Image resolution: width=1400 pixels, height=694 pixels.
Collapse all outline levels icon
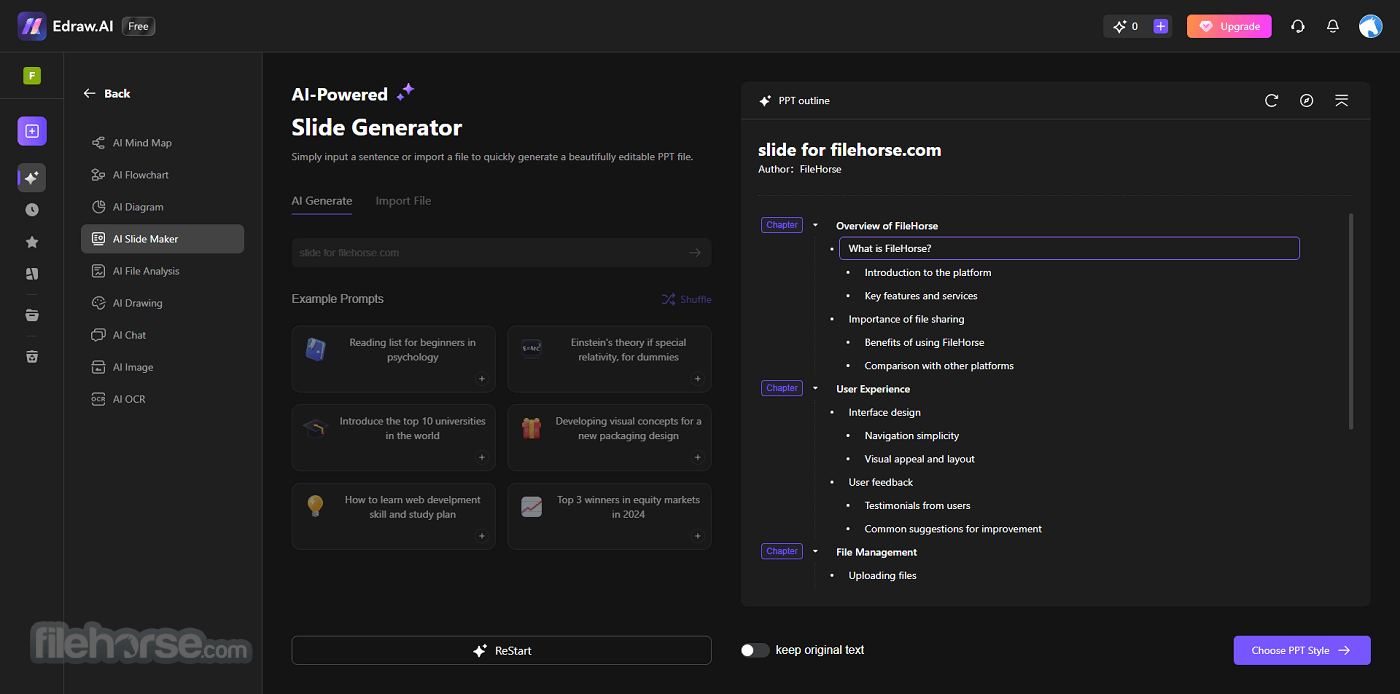[x=1342, y=100]
